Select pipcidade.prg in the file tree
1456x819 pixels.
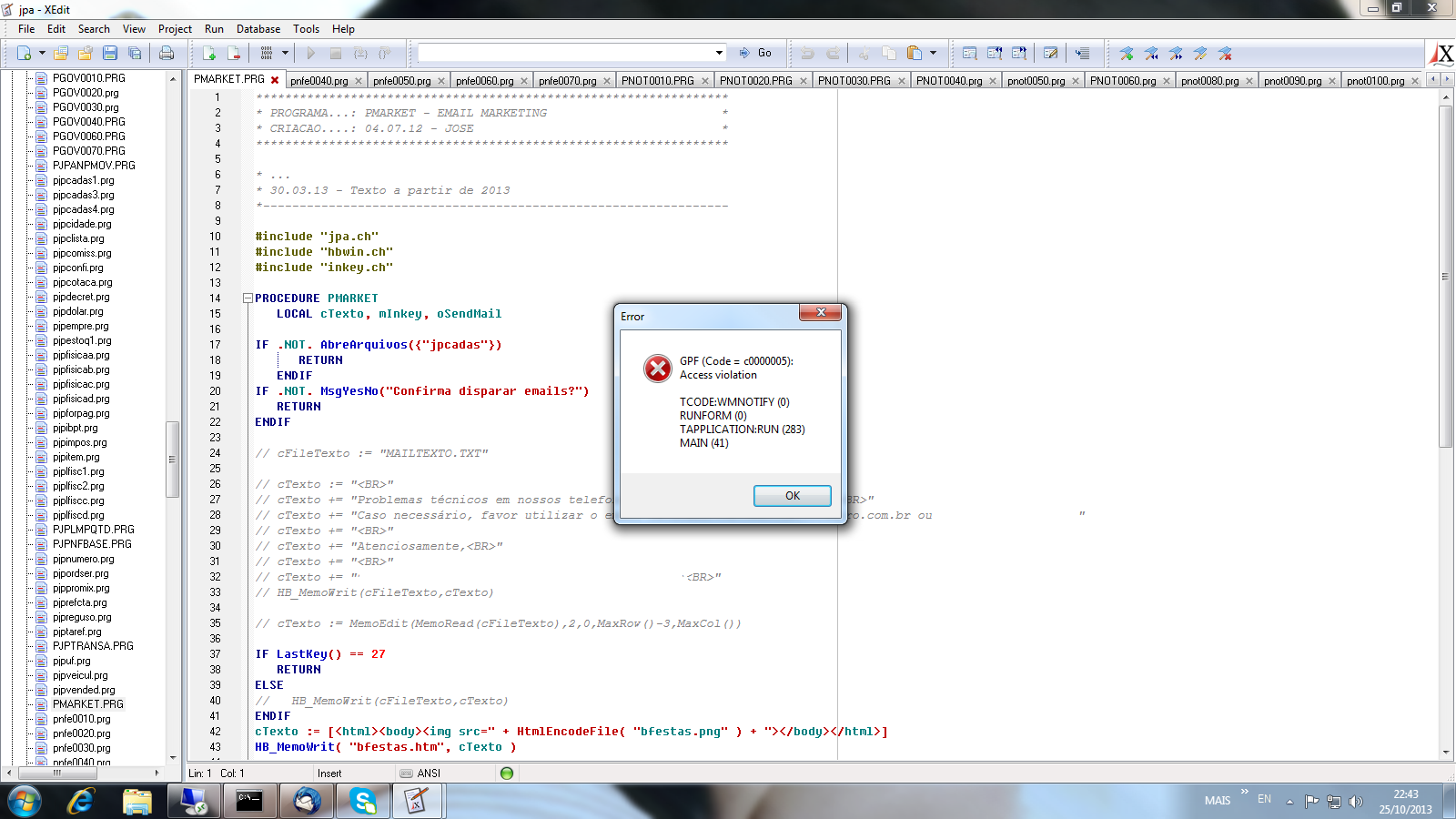point(82,224)
